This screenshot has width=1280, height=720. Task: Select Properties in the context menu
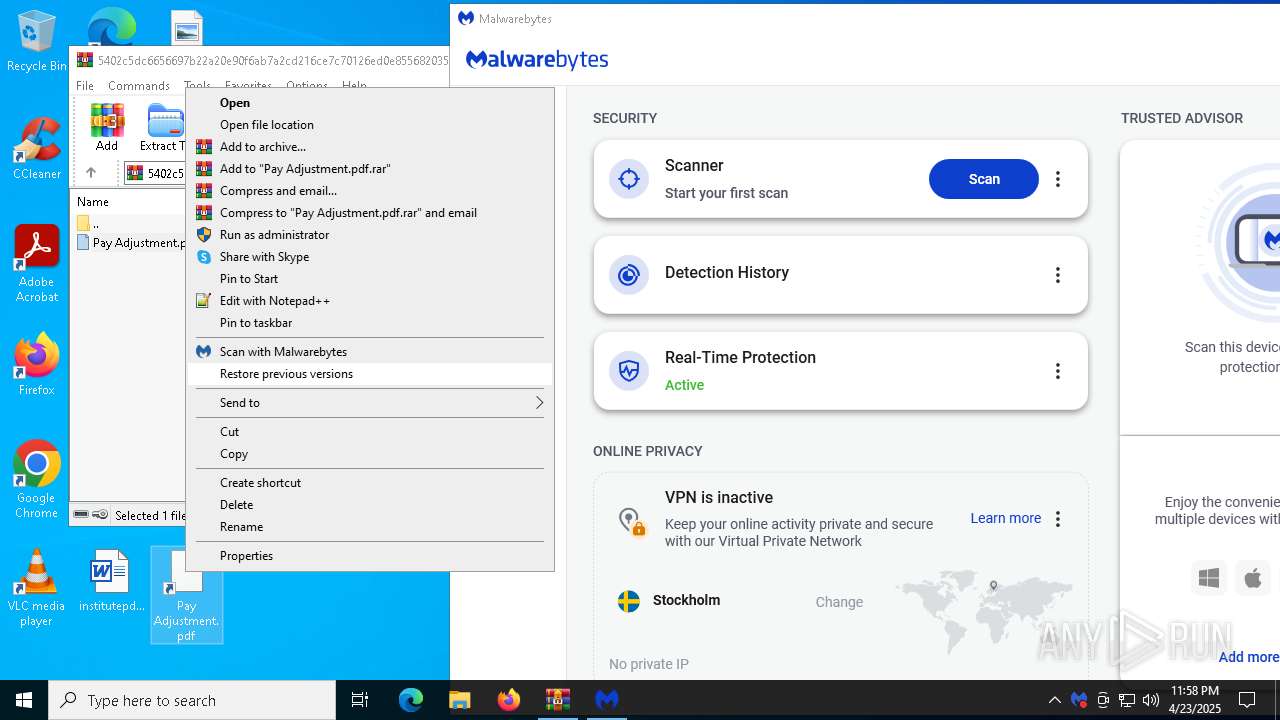[x=370, y=556]
